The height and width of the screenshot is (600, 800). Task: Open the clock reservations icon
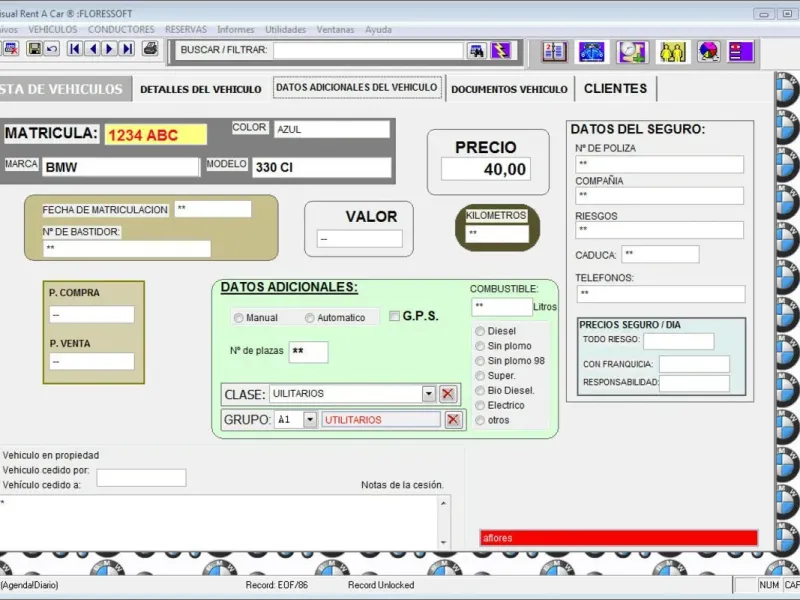pos(632,52)
